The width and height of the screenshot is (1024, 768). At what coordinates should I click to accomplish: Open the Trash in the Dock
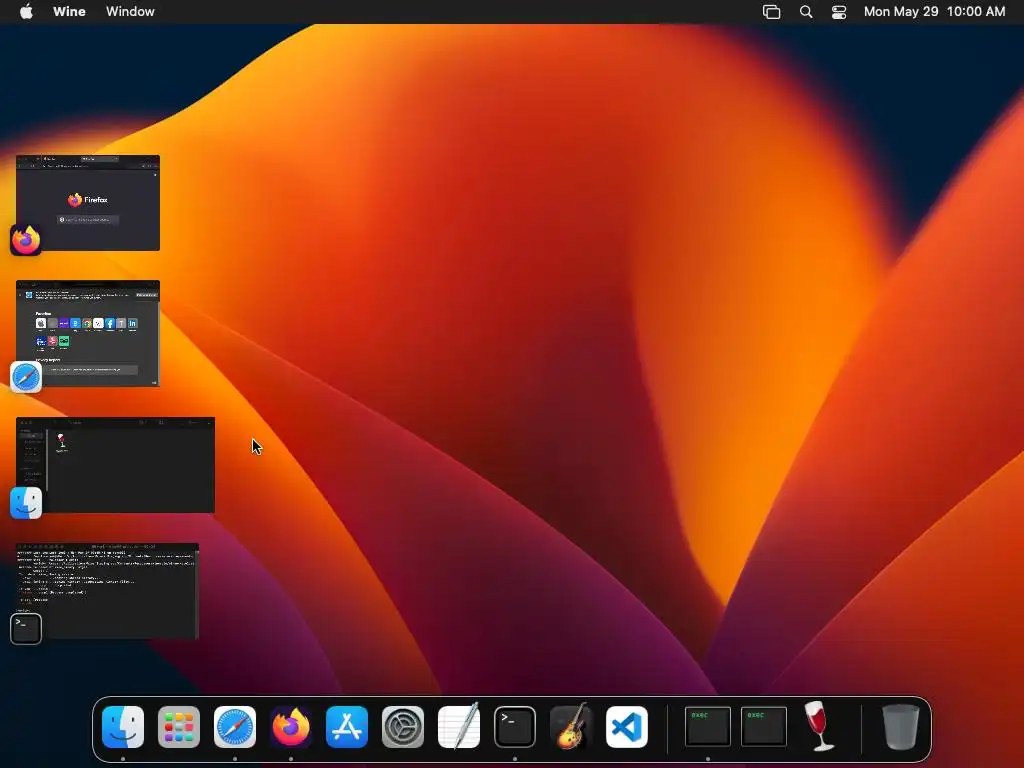tap(901, 726)
